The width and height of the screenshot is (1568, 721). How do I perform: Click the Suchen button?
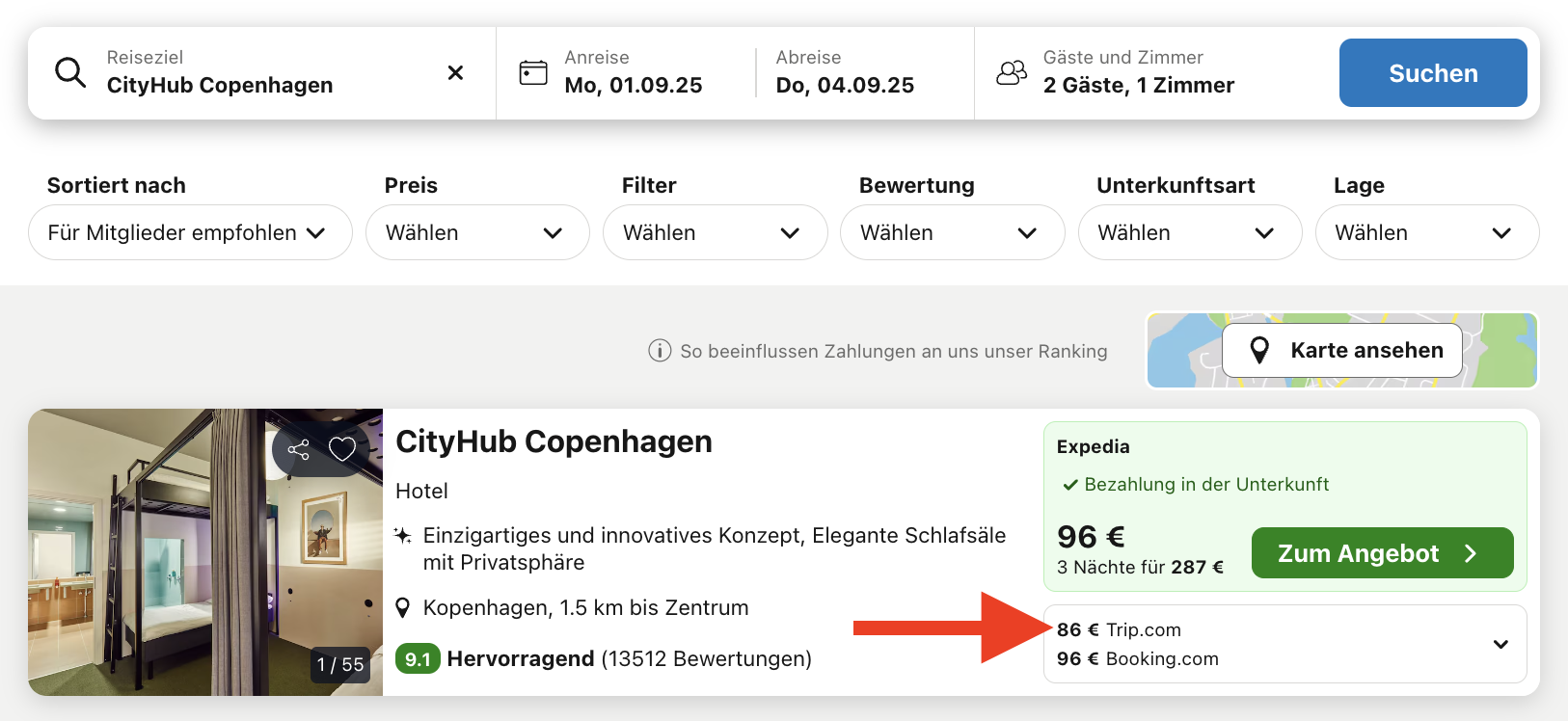(x=1433, y=72)
